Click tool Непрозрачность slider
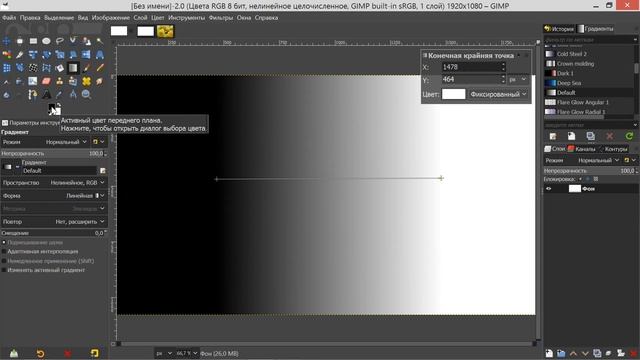Screen dimensions: 640x360 pos(54,153)
